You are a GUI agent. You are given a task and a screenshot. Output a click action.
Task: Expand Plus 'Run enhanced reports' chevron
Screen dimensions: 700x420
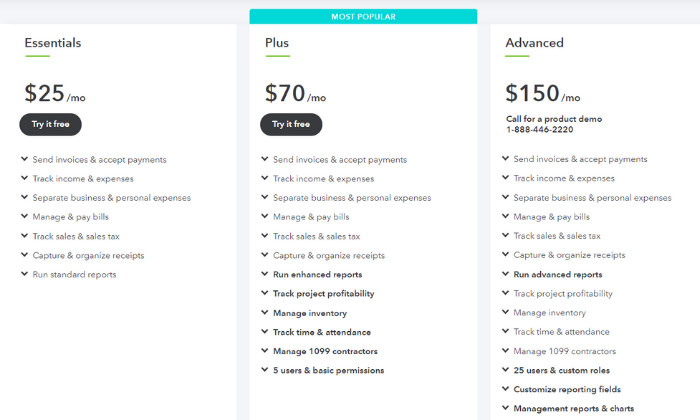coord(265,274)
